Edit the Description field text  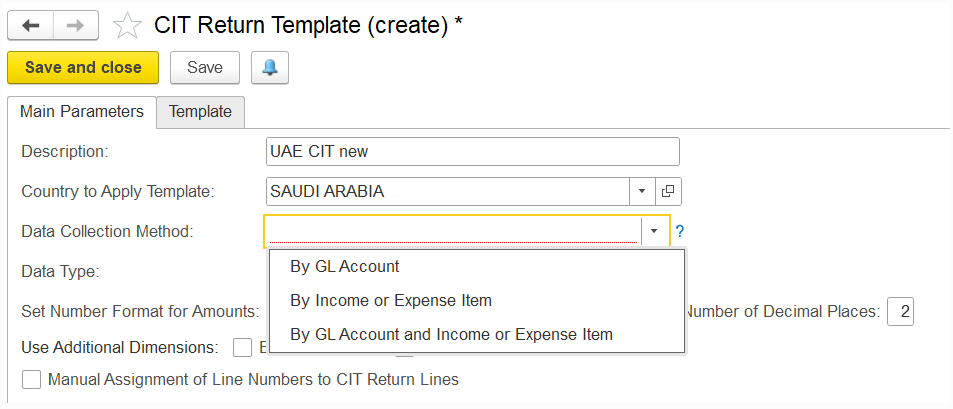click(472, 151)
